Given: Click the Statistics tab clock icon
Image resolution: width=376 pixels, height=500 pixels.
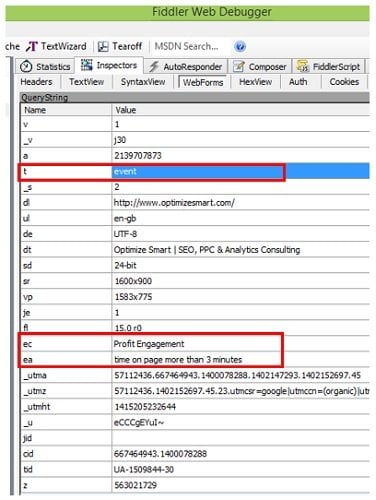Looking at the screenshot, I should [26, 66].
